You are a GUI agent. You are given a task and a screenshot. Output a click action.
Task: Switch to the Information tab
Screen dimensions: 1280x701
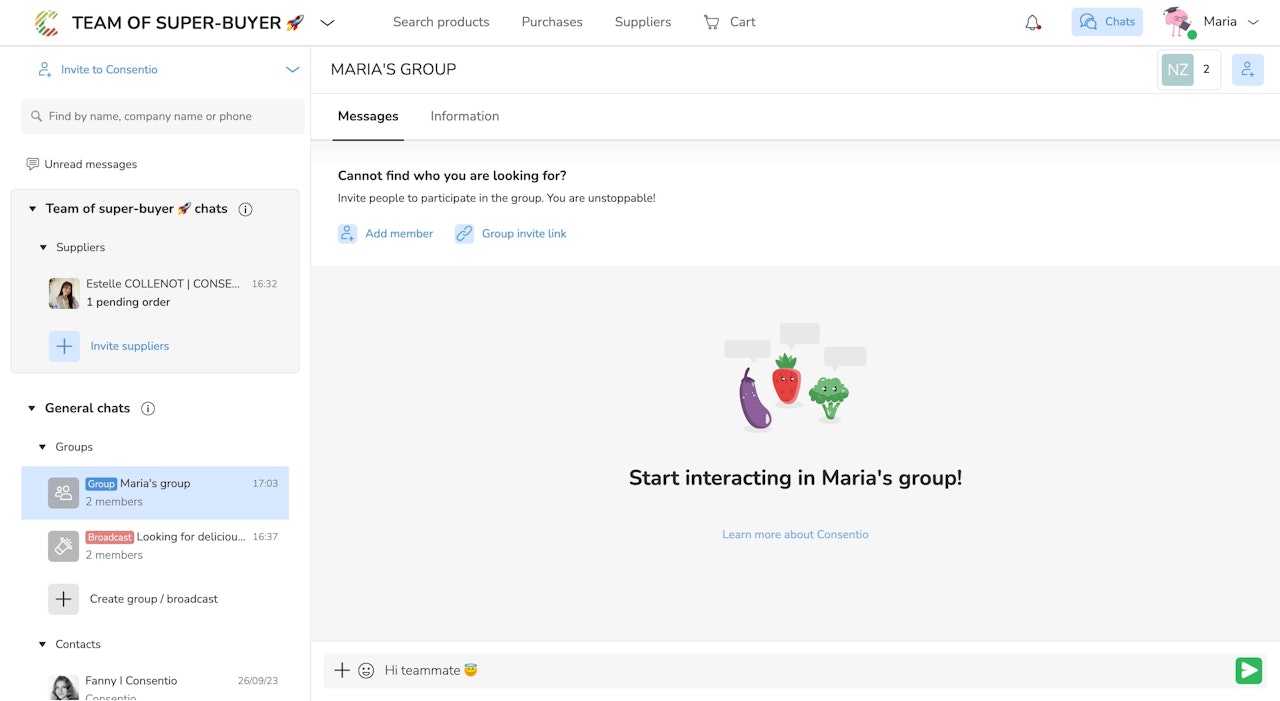[x=464, y=117]
